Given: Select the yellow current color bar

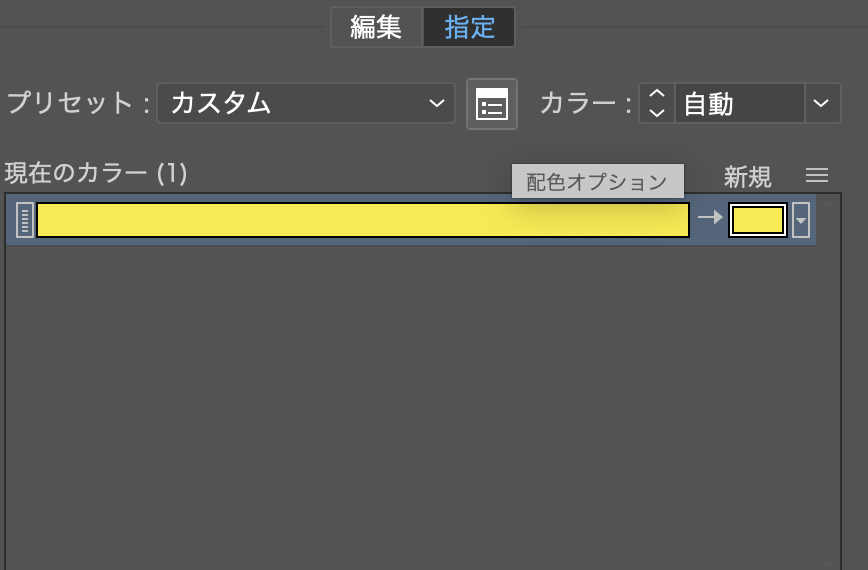Looking at the screenshot, I should [362, 220].
